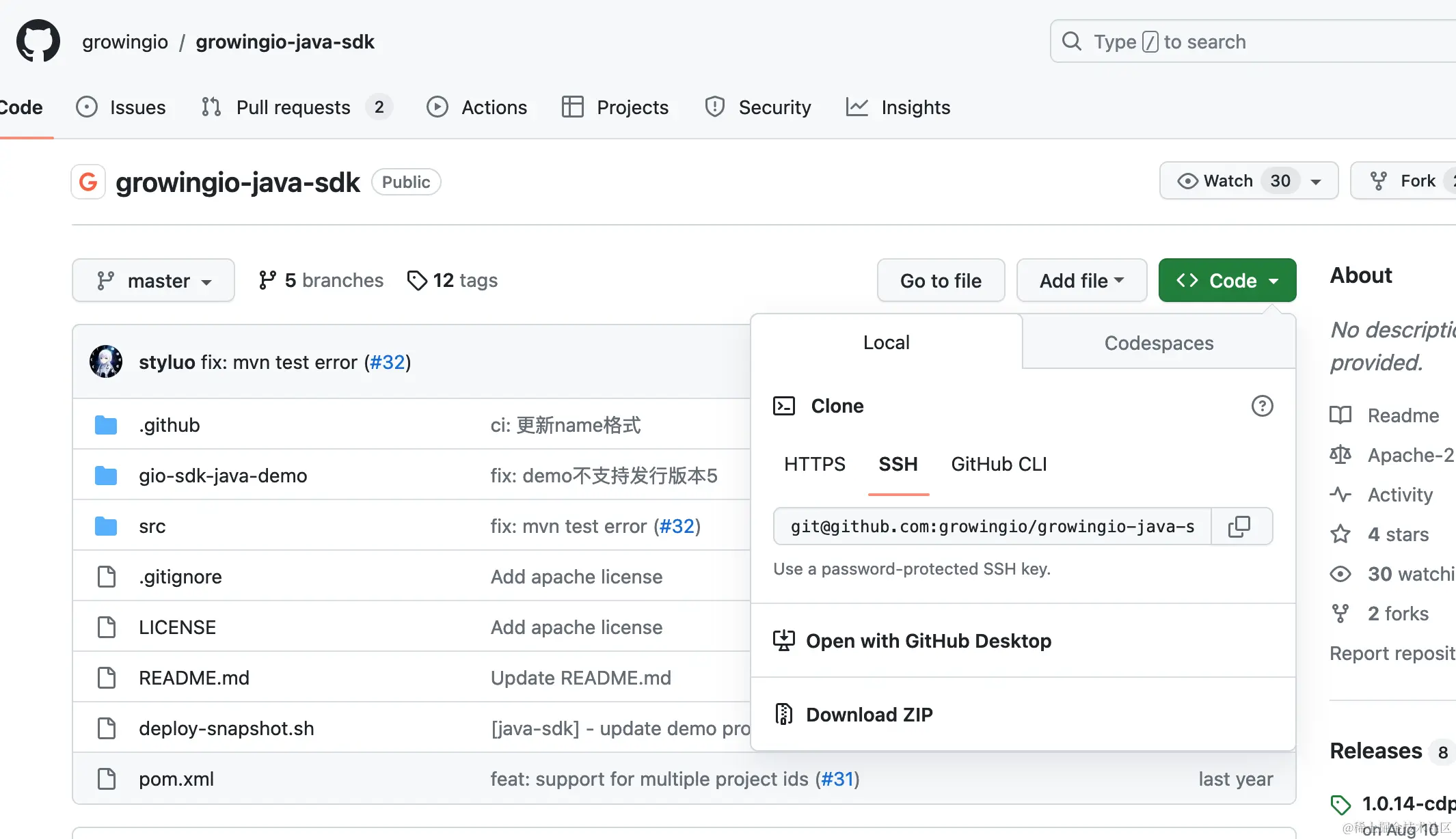
Task: Click the branch icon beside 5 branches
Action: coord(267,280)
